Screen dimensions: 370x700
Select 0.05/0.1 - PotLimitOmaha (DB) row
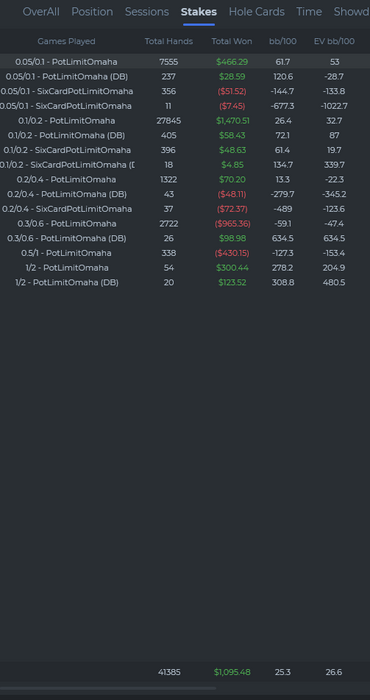[185, 77]
